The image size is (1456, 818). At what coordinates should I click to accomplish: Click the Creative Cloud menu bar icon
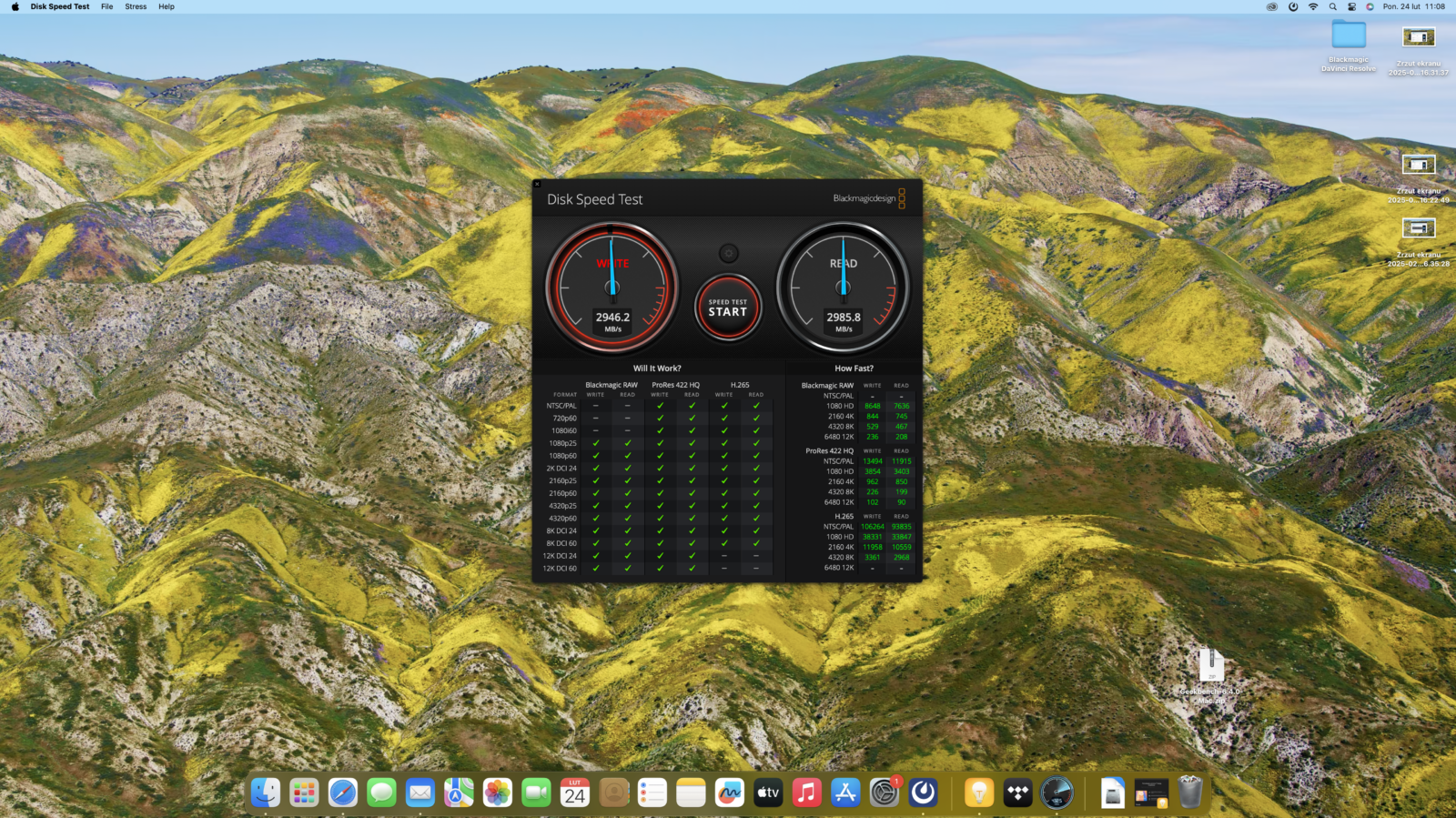click(x=1272, y=6)
